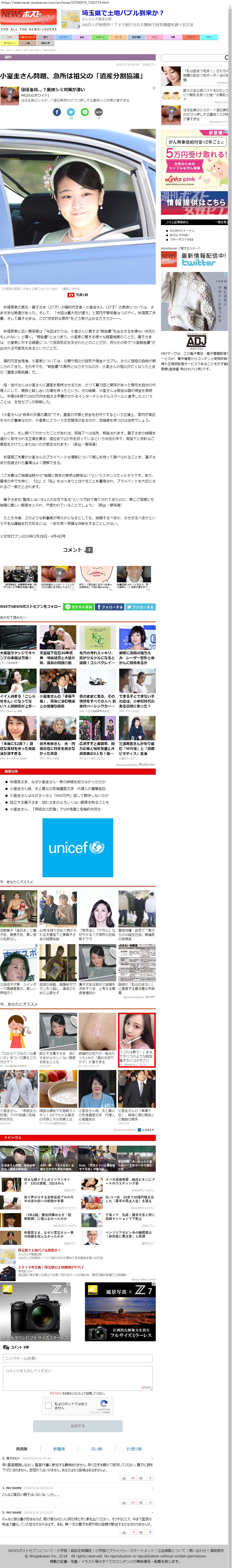Click the LINE 友だち追加 follow button
Viewport: 232px width, 1568px height.
click(x=79, y=607)
